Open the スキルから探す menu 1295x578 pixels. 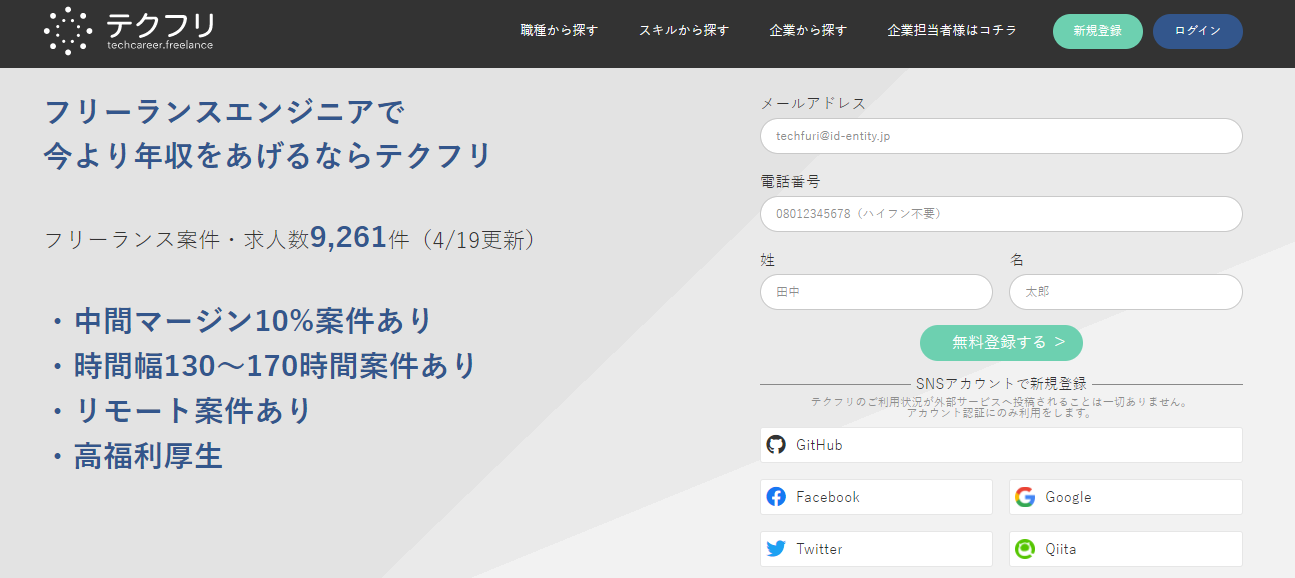pos(684,30)
